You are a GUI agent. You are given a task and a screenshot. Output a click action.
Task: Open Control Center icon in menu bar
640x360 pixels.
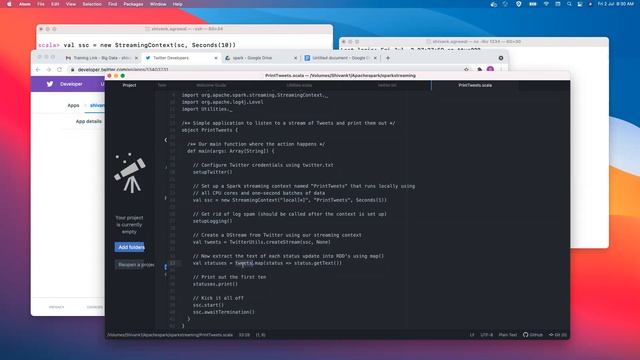580,4
